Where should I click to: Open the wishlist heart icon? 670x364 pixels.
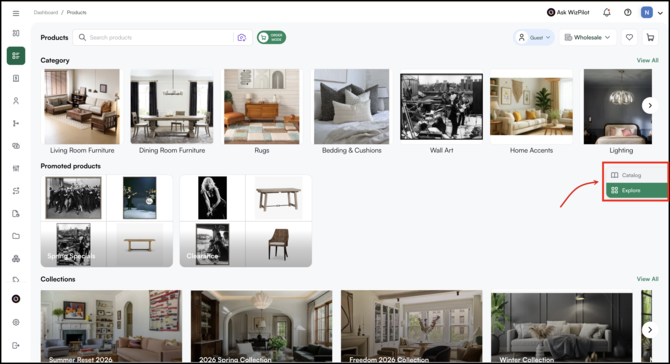pos(629,38)
